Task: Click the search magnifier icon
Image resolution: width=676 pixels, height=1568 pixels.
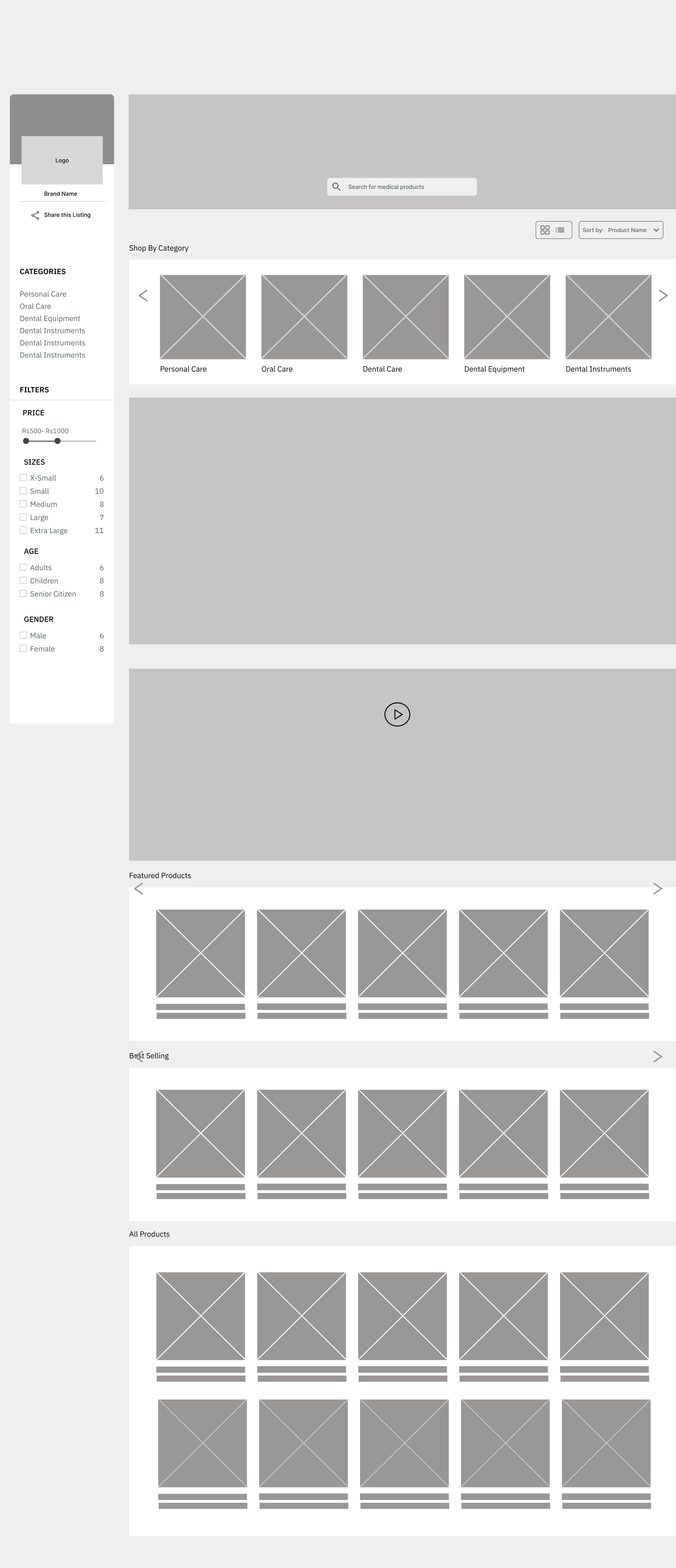Action: [336, 187]
